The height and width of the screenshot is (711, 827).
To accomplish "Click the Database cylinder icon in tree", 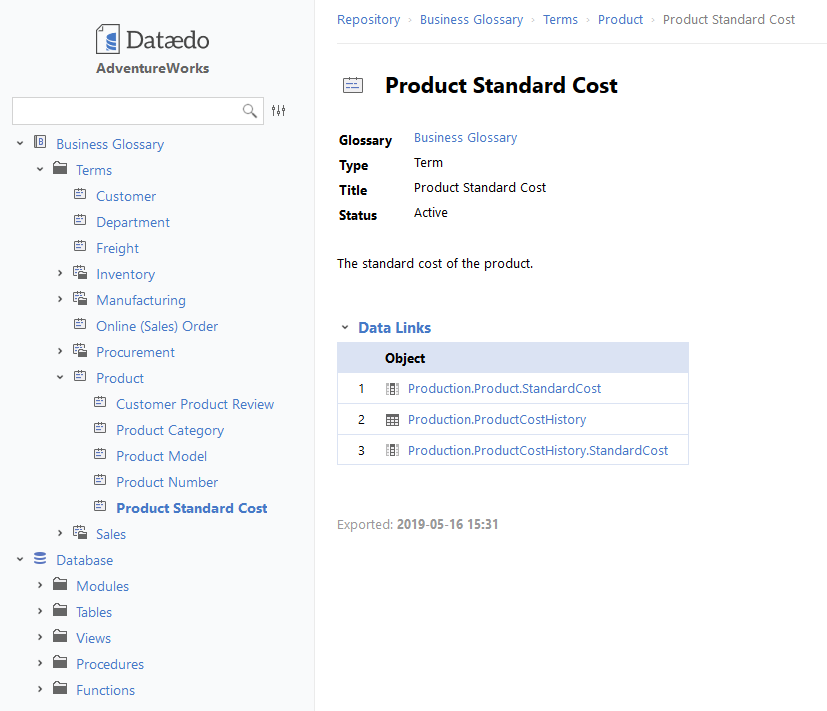I will pyautogui.click(x=40, y=559).
